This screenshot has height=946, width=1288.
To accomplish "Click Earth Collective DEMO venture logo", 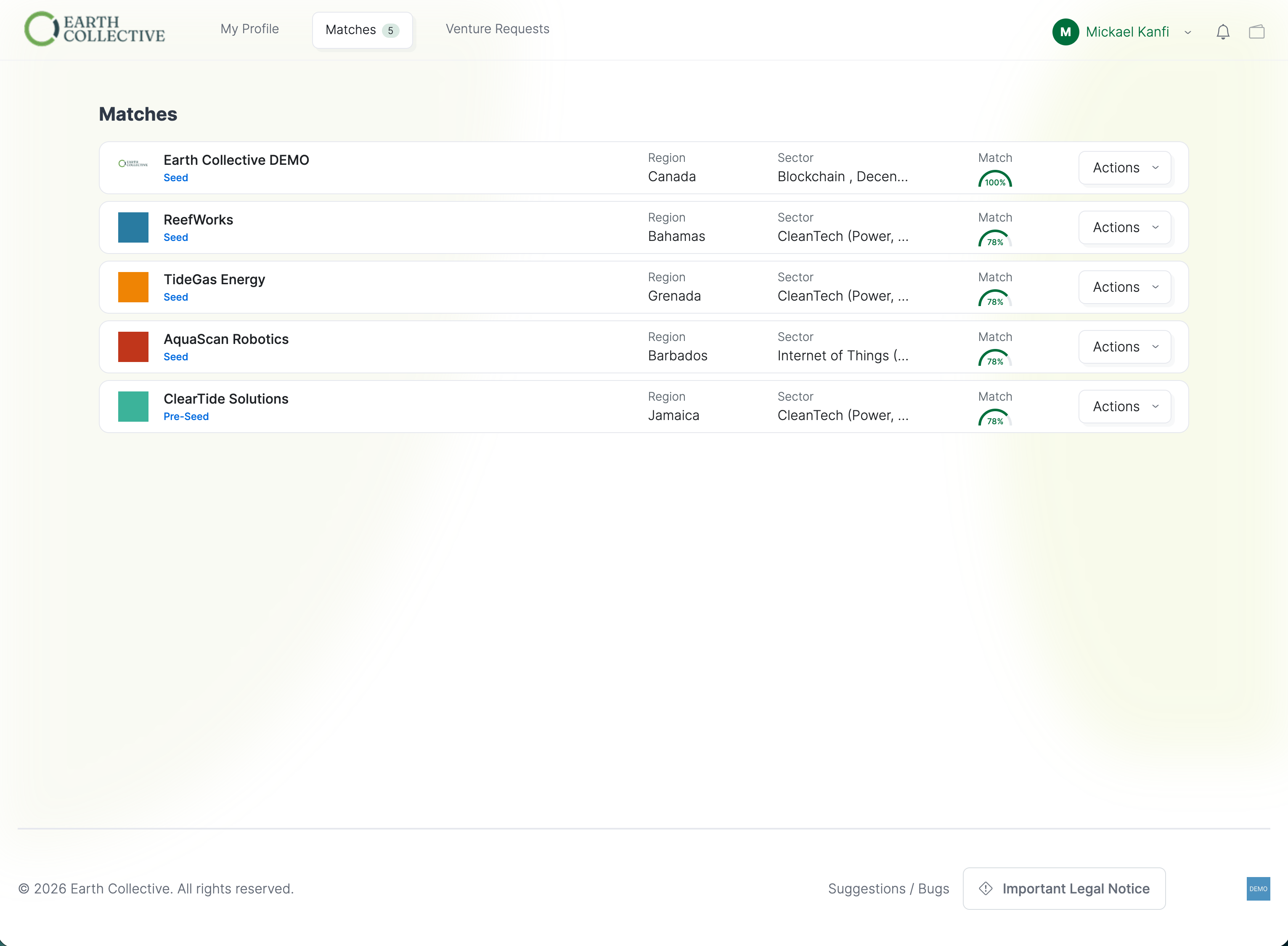I will point(133,164).
